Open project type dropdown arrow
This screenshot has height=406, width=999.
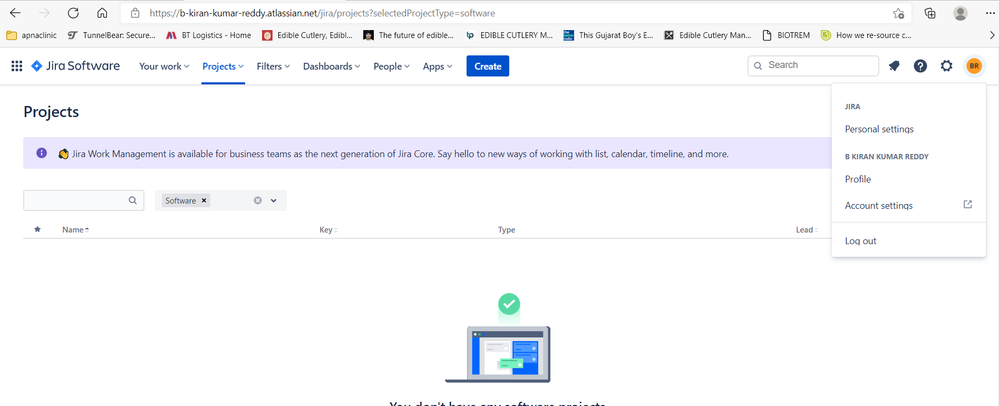273,200
